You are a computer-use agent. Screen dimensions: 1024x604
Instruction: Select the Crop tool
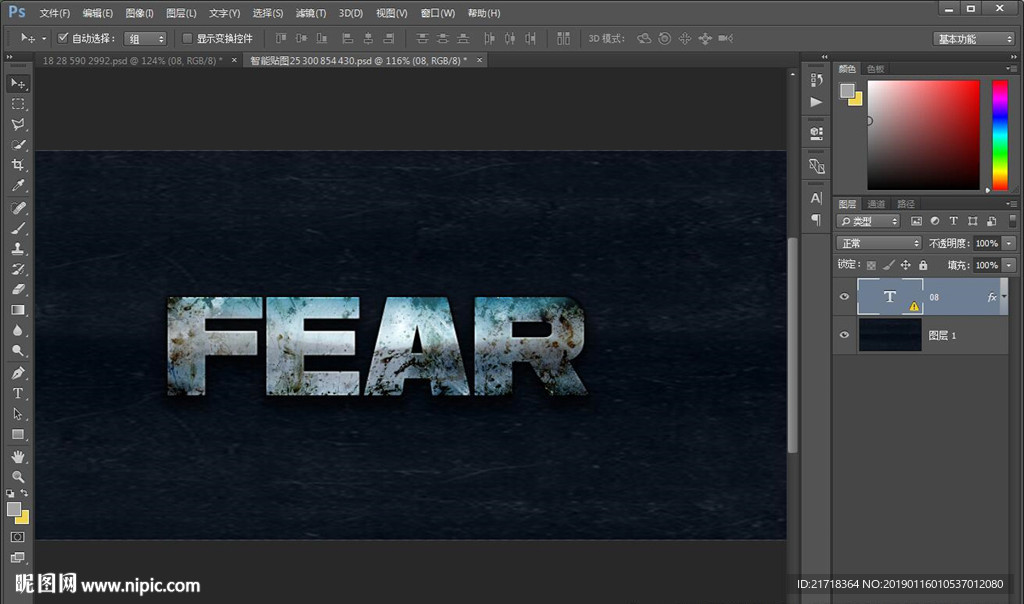(x=18, y=165)
